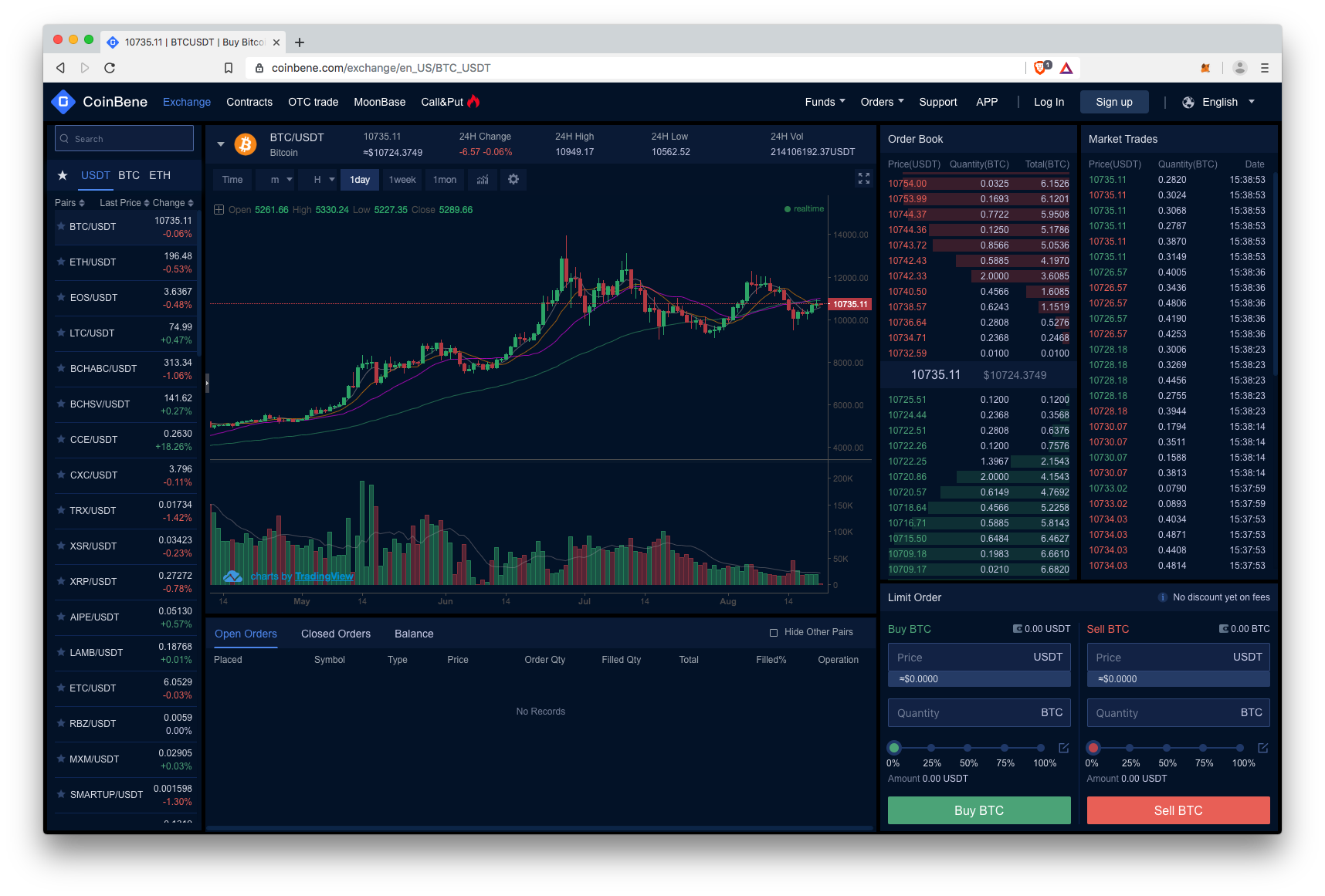1325x896 pixels.
Task: Favorite the BTC/USDT pair star
Action: click(x=61, y=226)
